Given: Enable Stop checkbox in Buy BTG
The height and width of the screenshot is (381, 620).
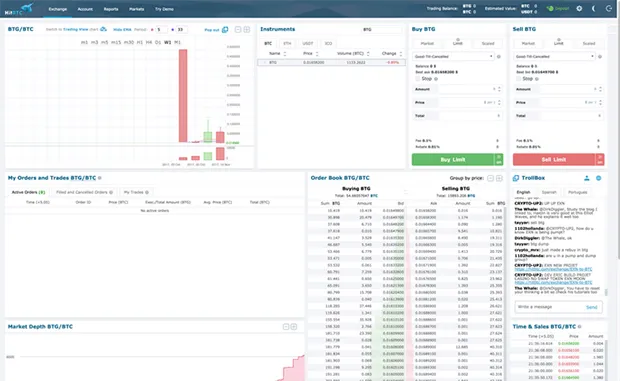Looking at the screenshot, I should coord(418,79).
